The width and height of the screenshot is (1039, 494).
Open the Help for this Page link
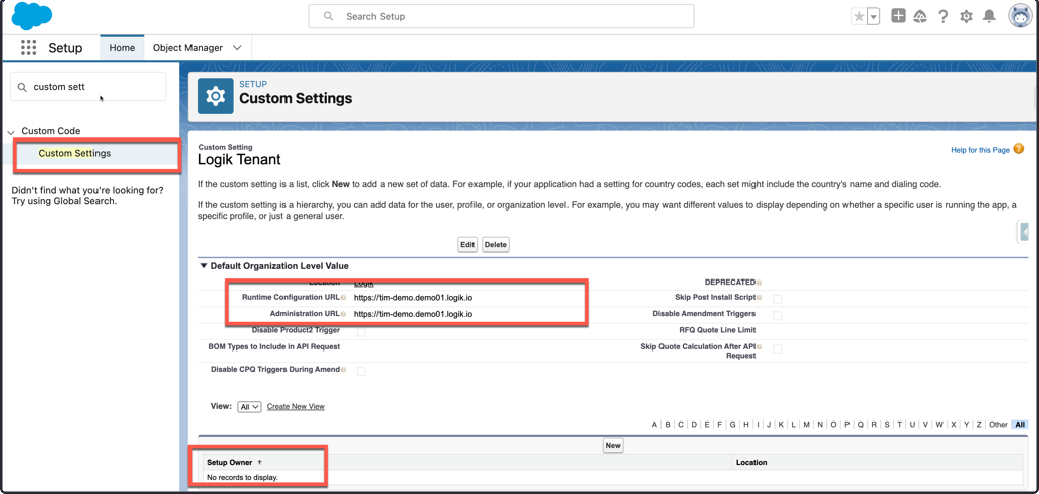(980, 150)
